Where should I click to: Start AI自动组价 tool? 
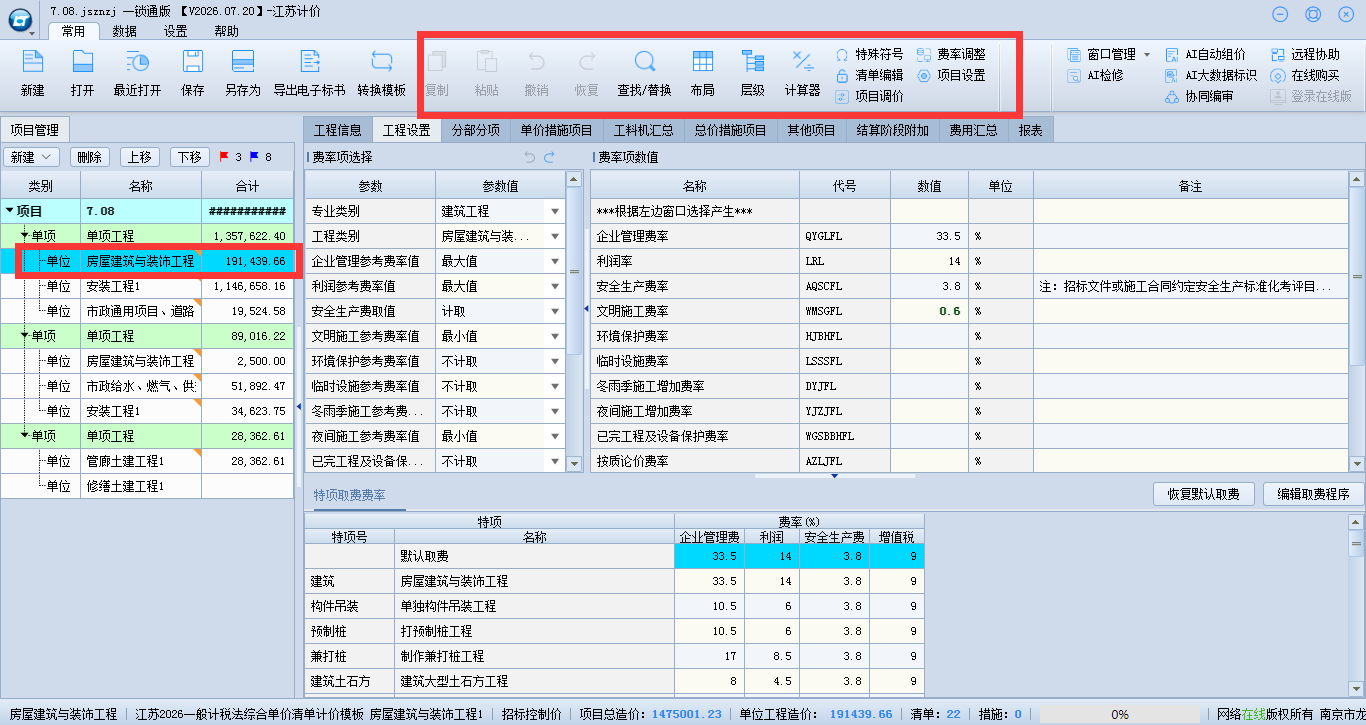click(1206, 54)
